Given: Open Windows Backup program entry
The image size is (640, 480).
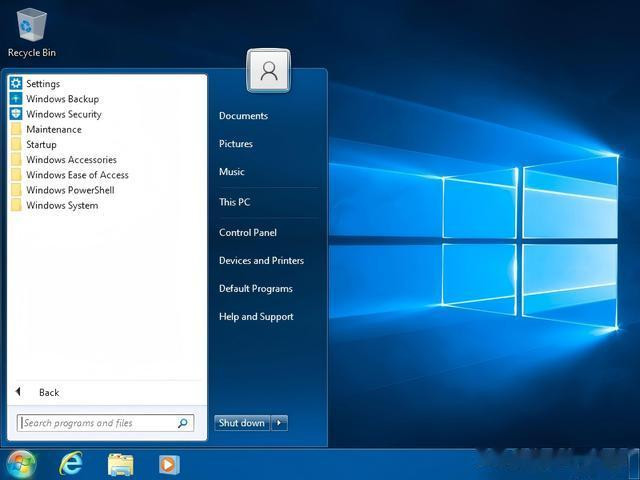Looking at the screenshot, I should pyautogui.click(x=54, y=99).
